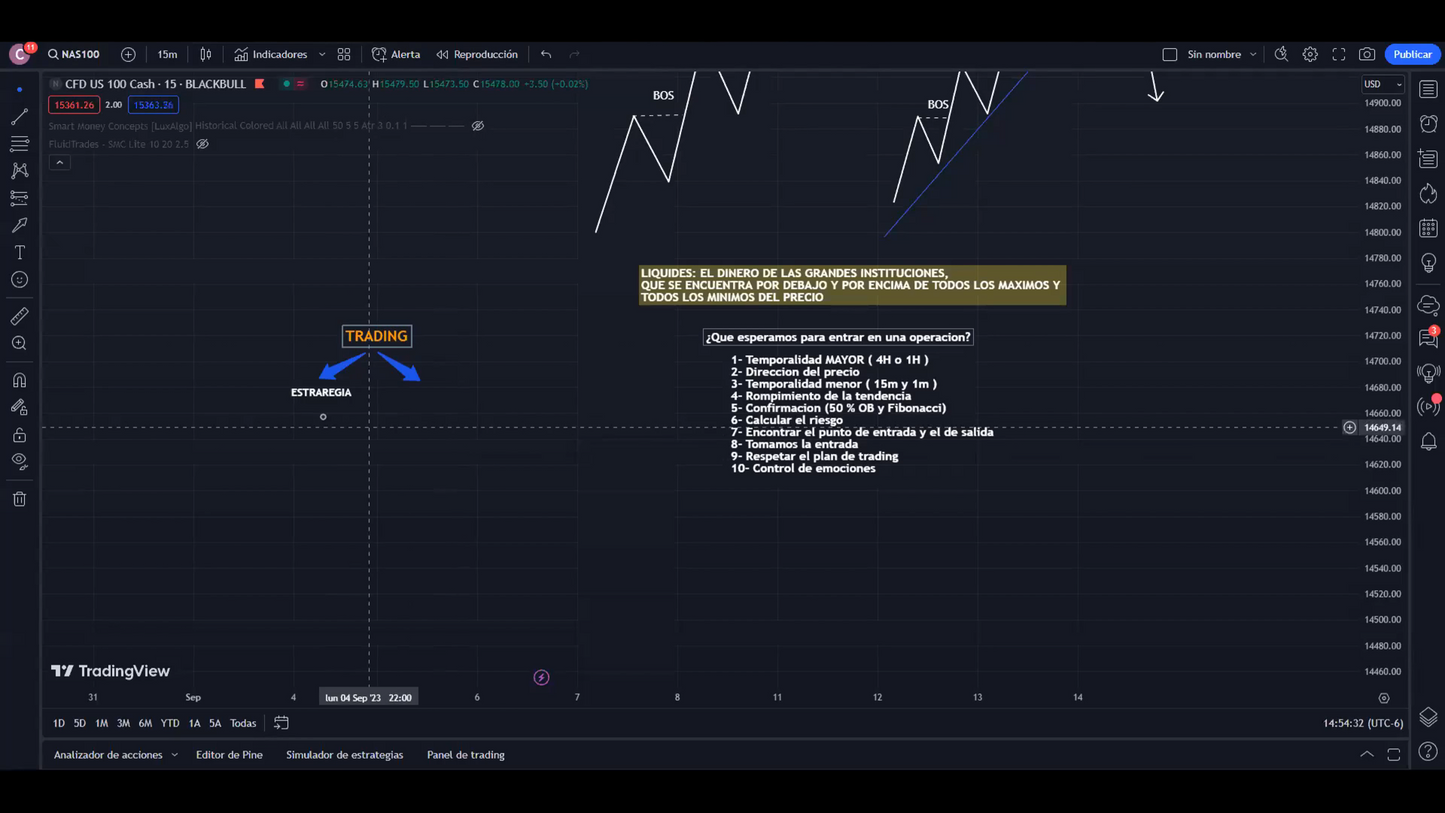Click the 14:54:32 (UTC-6) timezone clock
1445x813 pixels.
click(x=1362, y=723)
